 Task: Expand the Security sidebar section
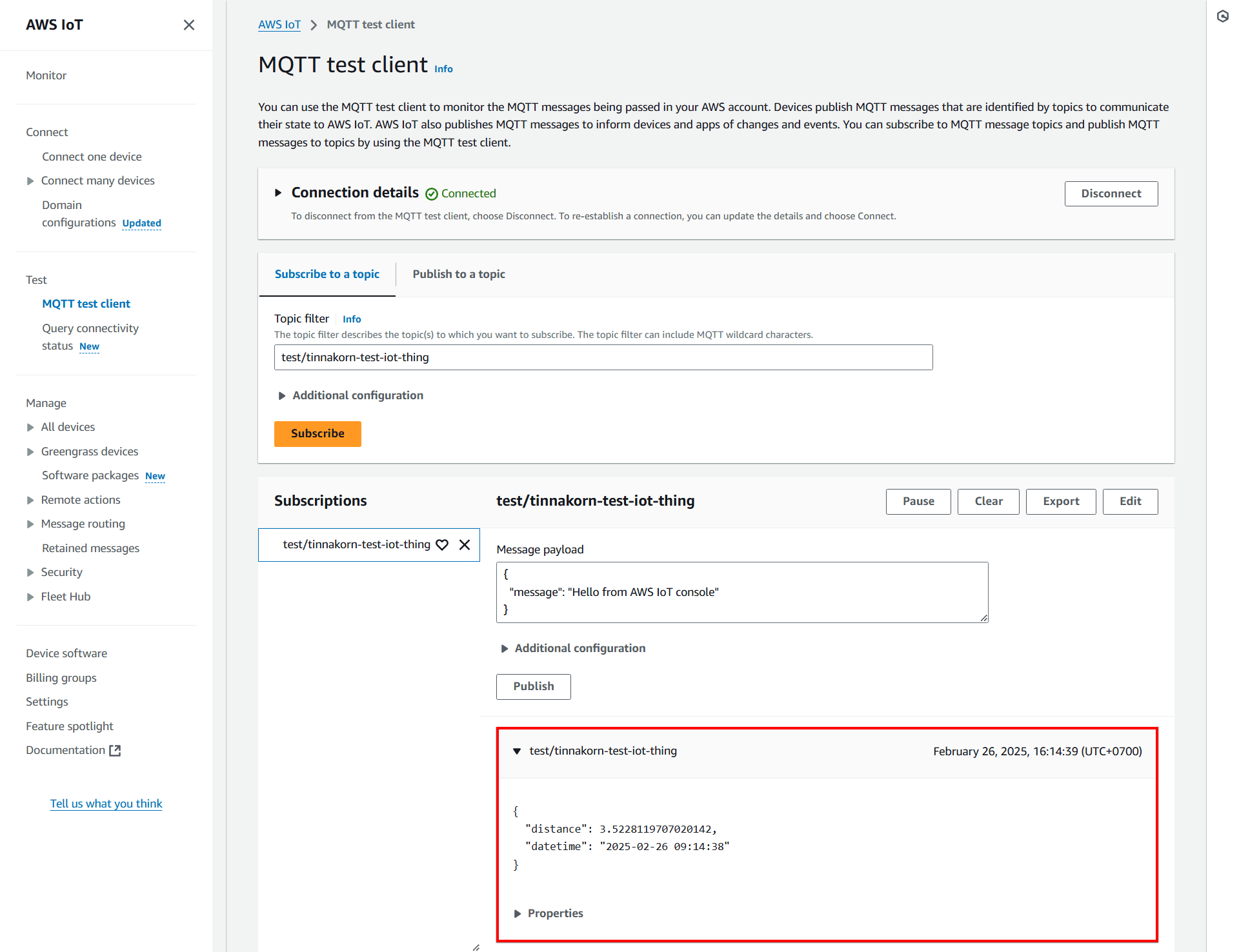(x=30, y=573)
